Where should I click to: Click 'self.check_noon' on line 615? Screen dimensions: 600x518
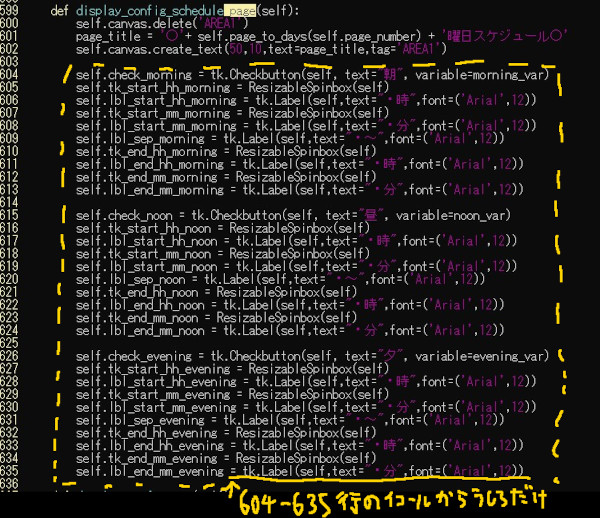(x=124, y=216)
